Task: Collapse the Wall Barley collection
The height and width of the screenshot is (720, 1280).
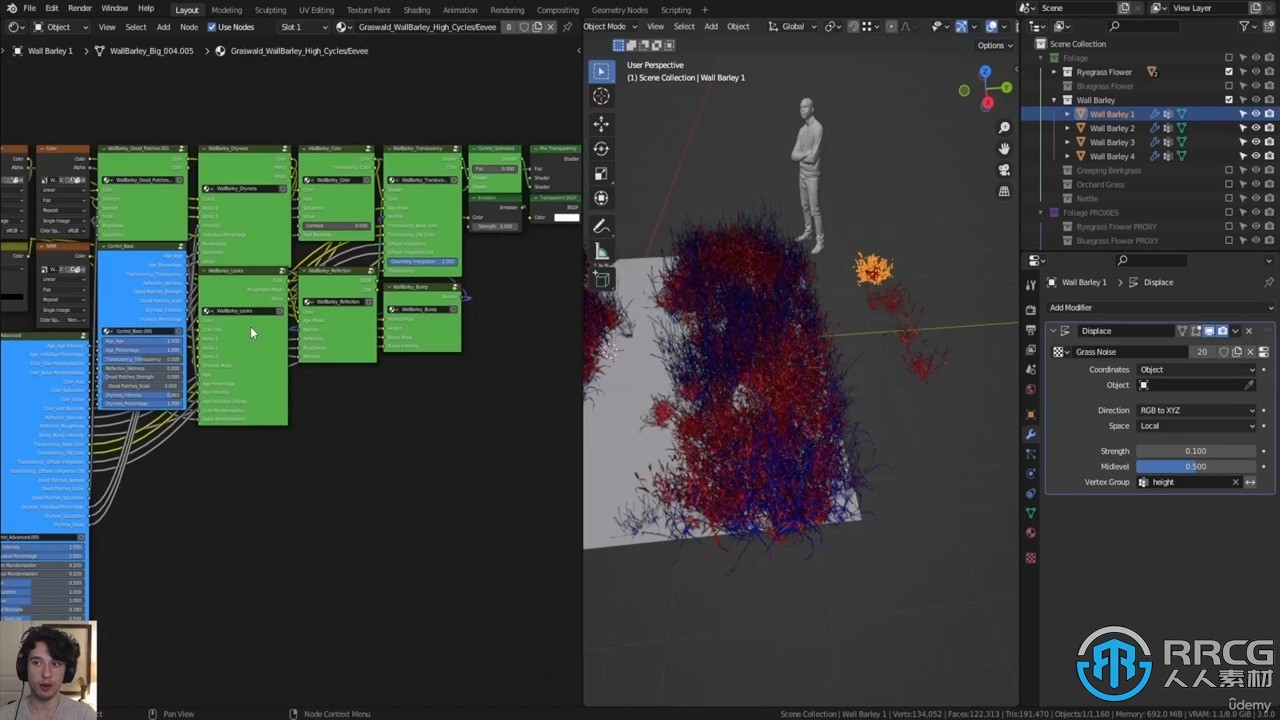Action: (1054, 100)
